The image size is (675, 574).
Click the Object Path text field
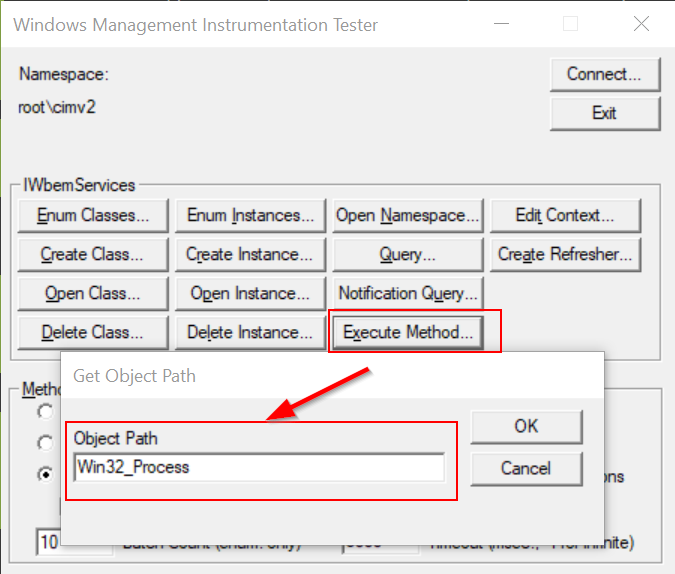click(x=259, y=467)
